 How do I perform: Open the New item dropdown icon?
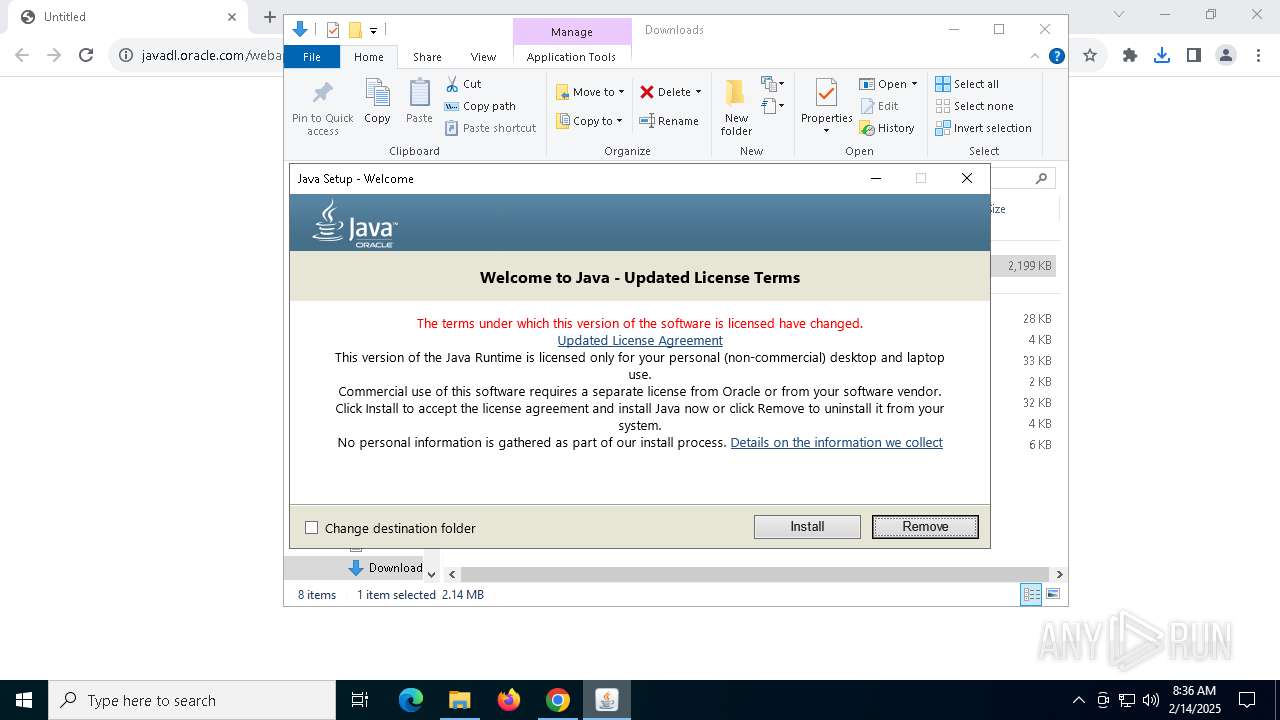(772, 84)
